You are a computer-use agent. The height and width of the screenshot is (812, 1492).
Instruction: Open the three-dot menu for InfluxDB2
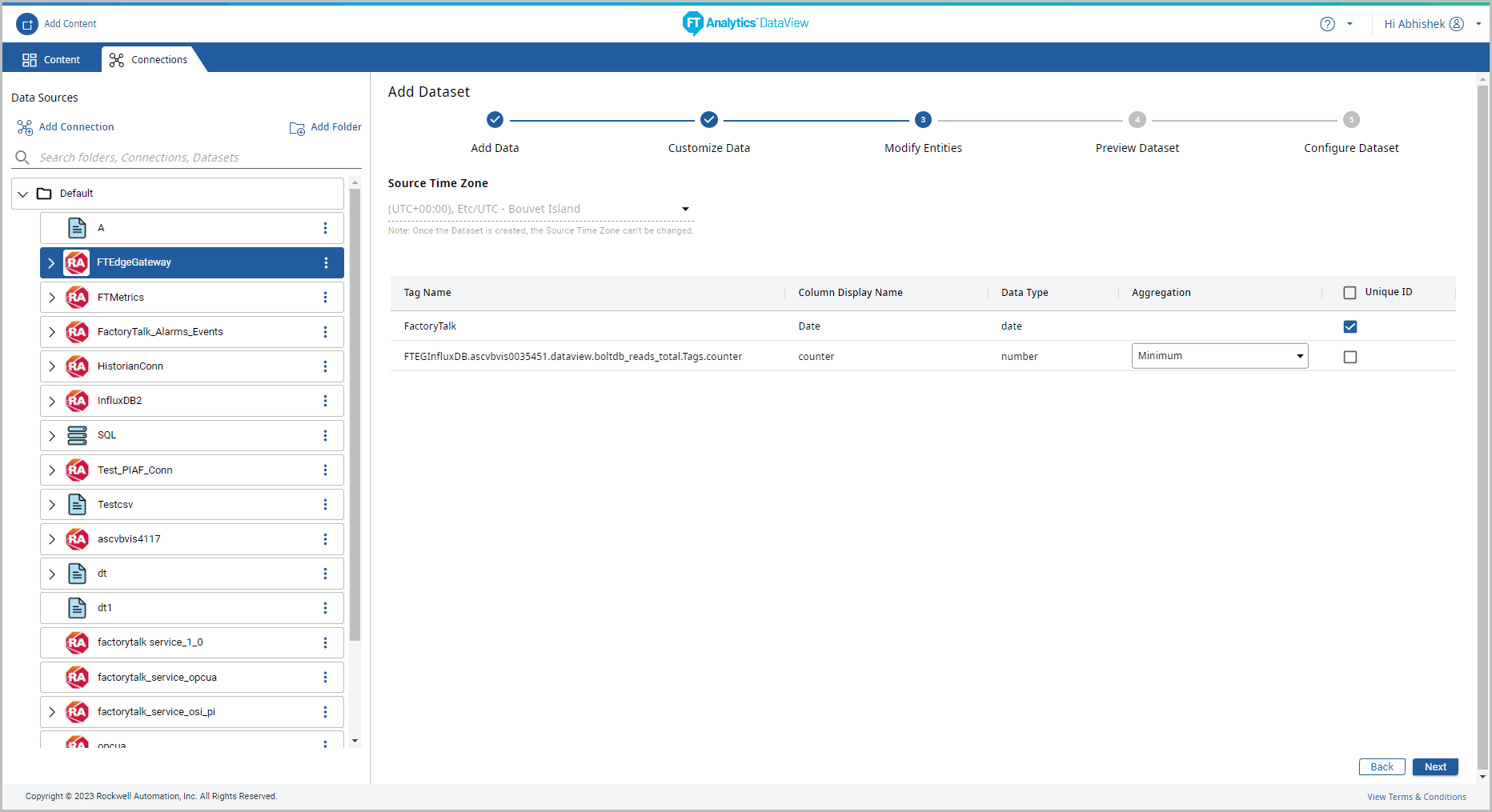click(x=325, y=401)
